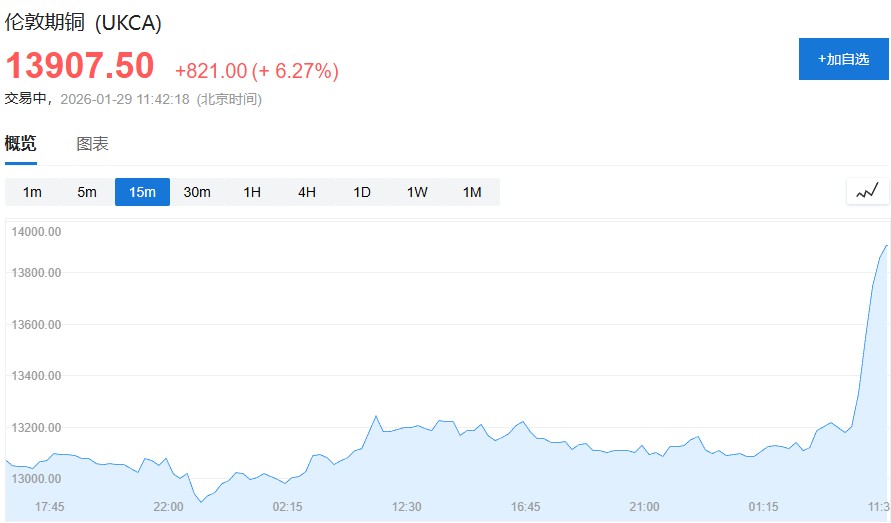Click the 伦敦期铜 (UKCA) title

click(83, 22)
